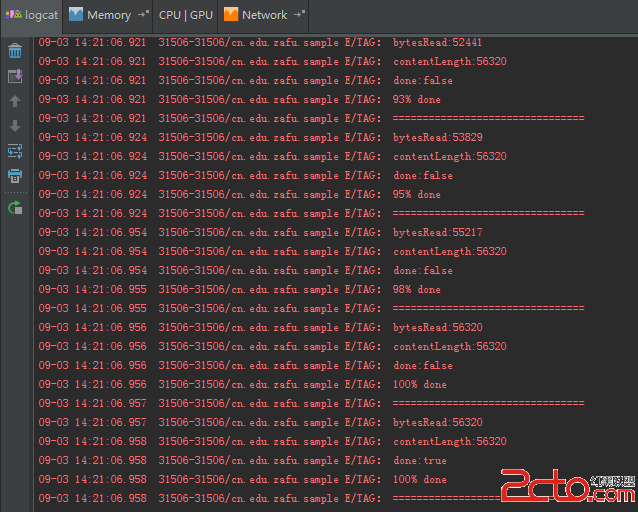Screen dimensions: 638x512
Task: Select done:false line stamped 14:21:06.924
Action: coord(246,175)
